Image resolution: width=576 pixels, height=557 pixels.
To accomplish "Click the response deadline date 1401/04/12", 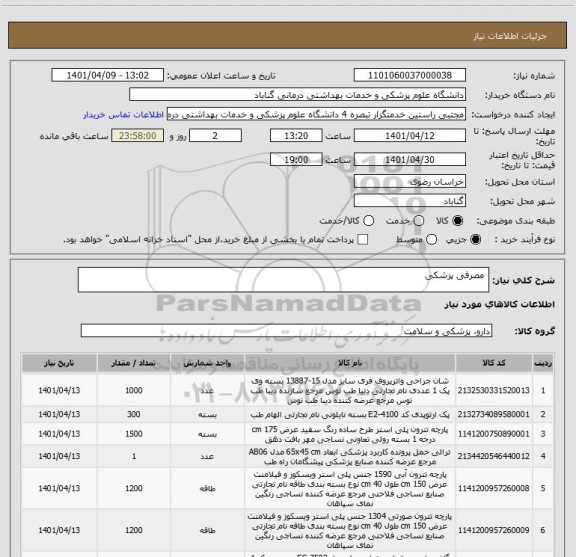I will click(x=410, y=136).
